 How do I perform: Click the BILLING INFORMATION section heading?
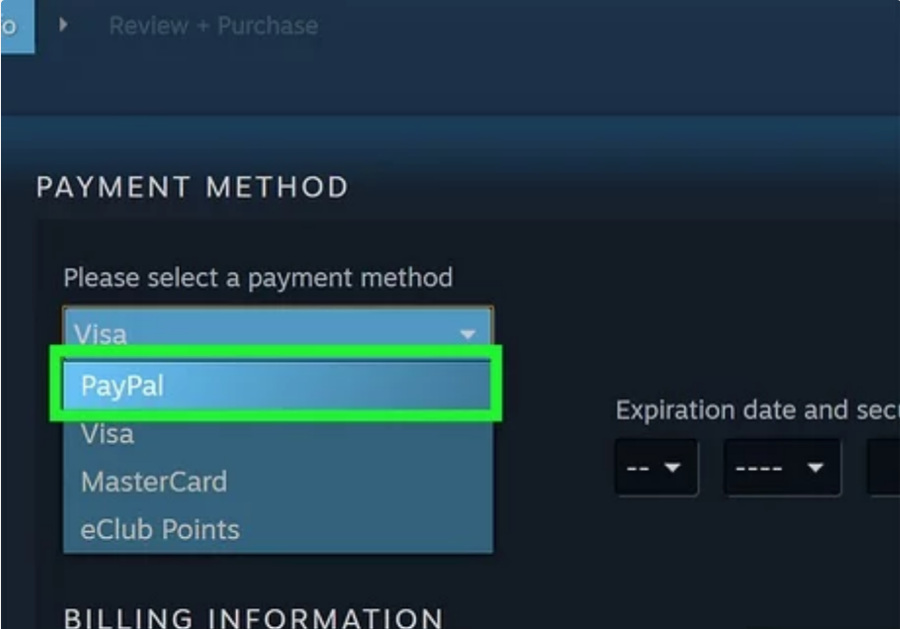[x=254, y=618]
